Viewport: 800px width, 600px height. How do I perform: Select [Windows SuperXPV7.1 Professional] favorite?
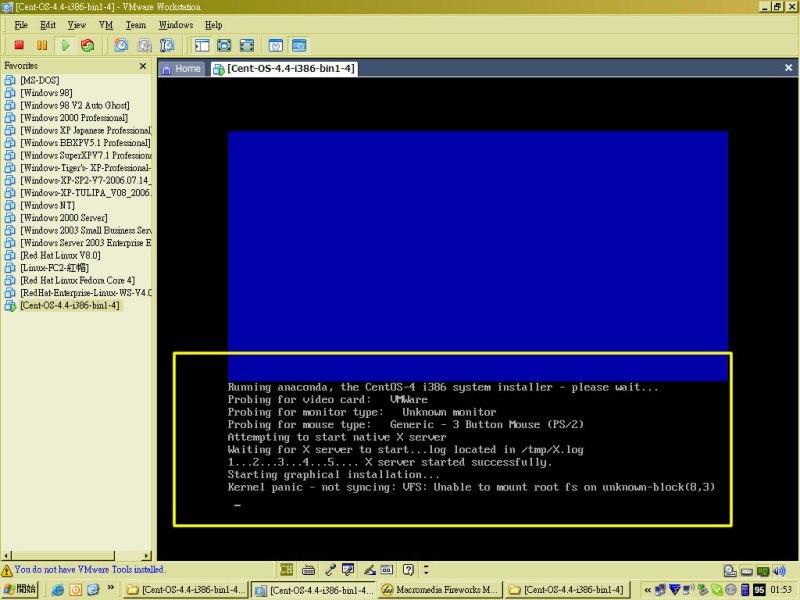(x=78, y=155)
